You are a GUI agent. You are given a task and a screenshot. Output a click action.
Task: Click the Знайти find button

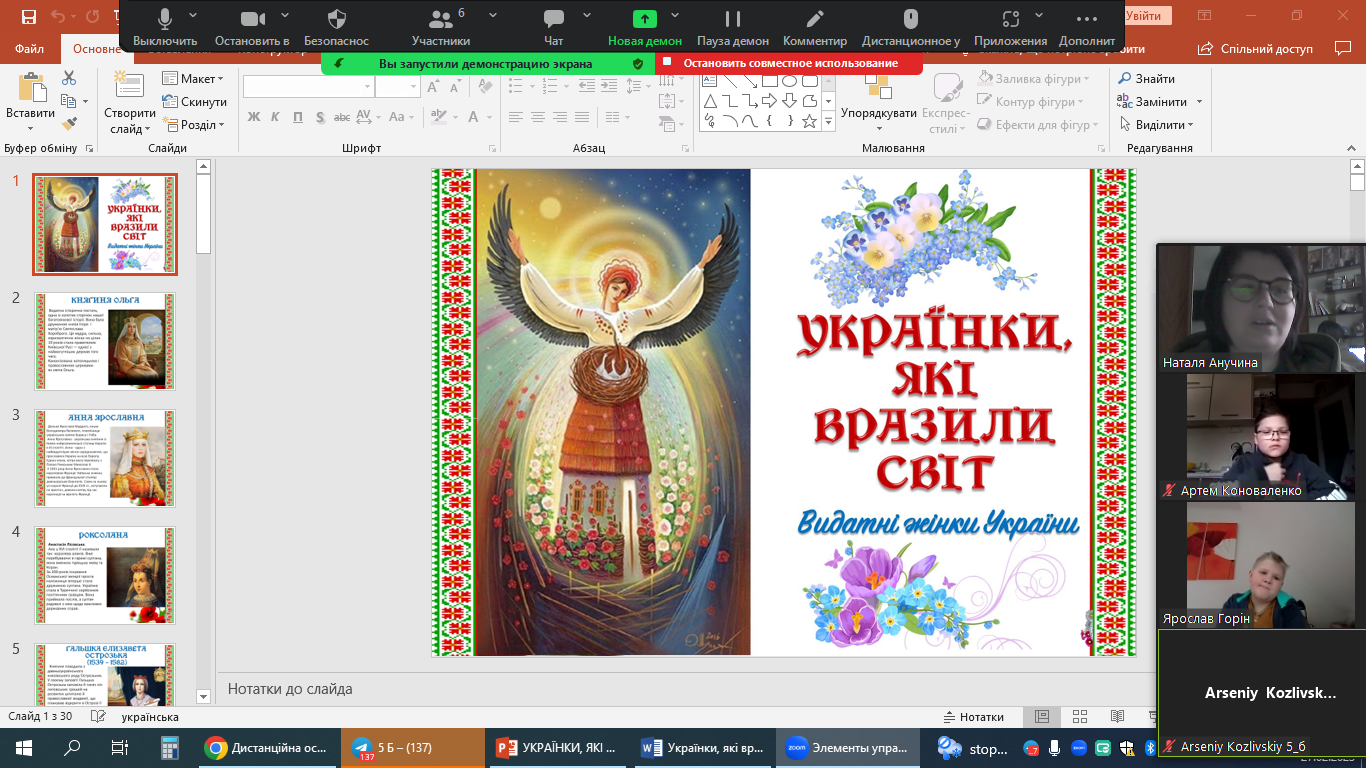point(1146,79)
